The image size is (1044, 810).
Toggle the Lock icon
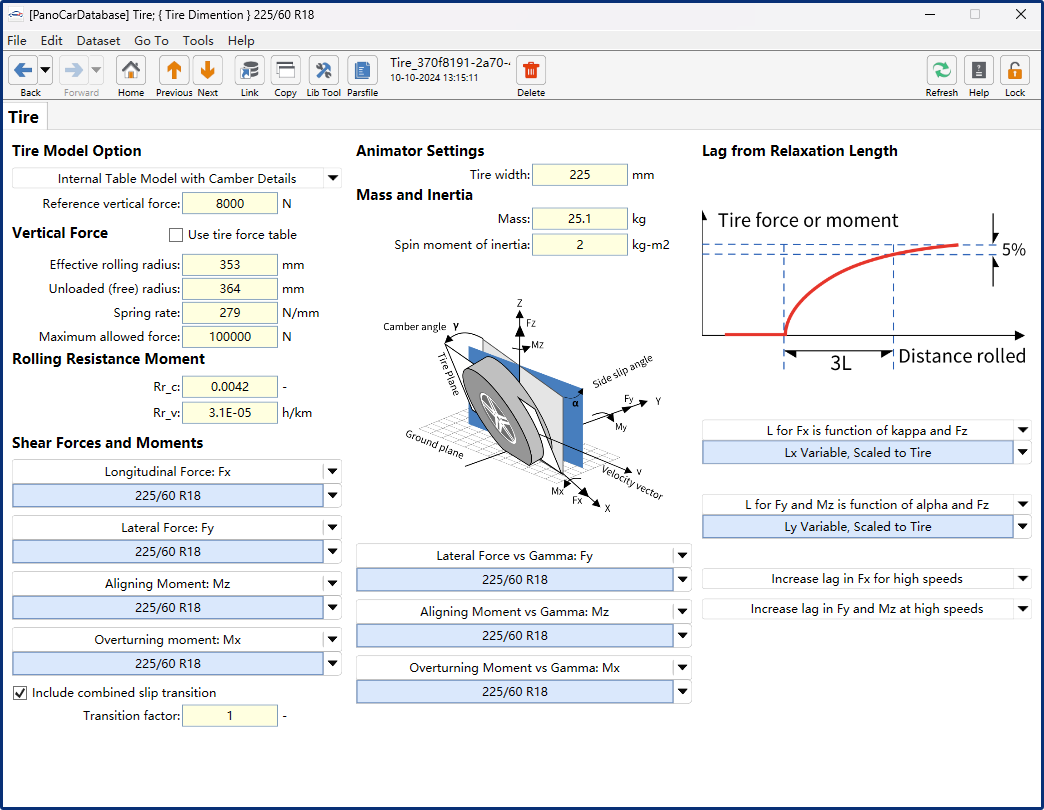(x=1015, y=71)
